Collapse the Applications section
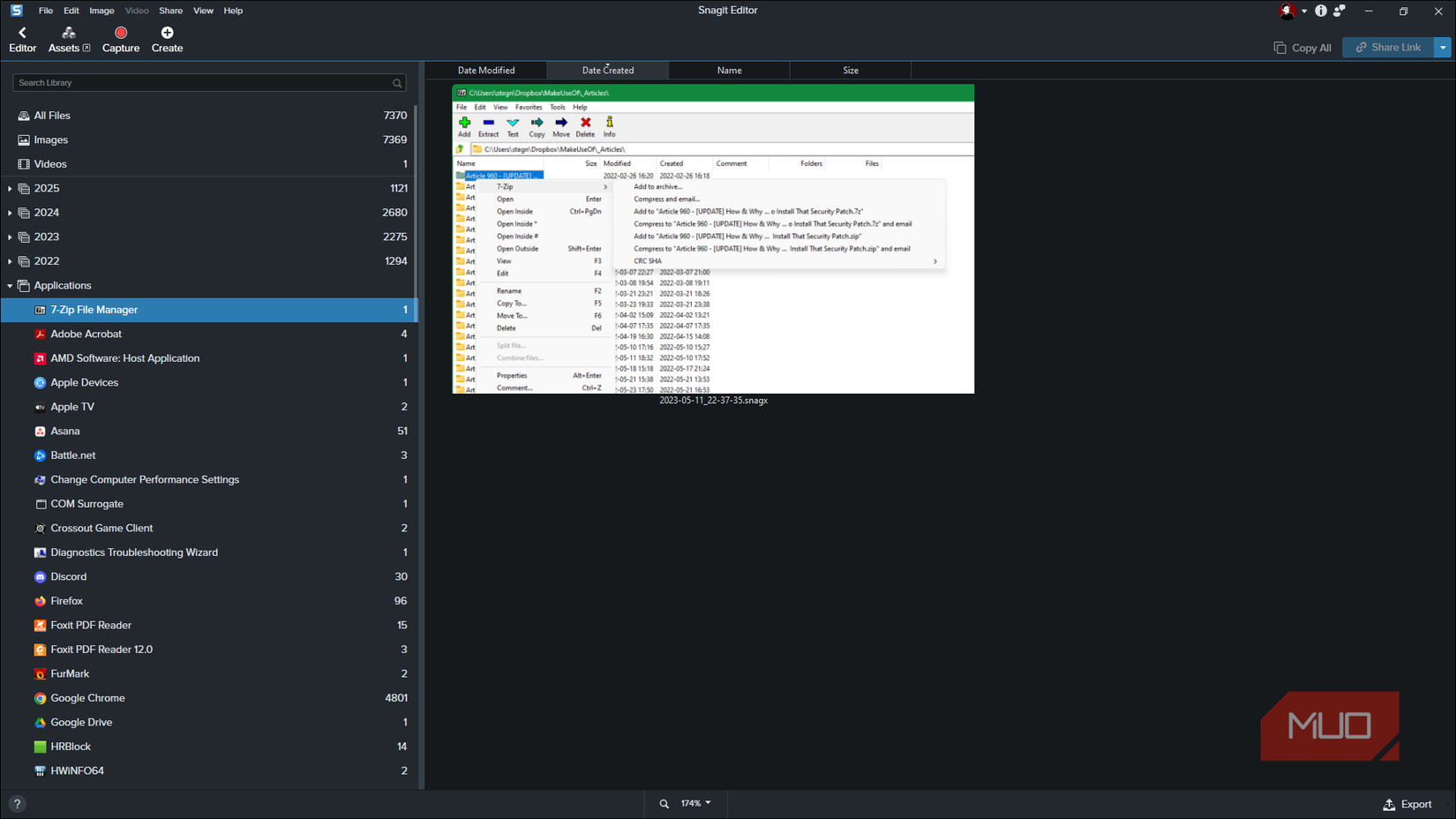Image resolution: width=1456 pixels, height=819 pixels. (10, 286)
